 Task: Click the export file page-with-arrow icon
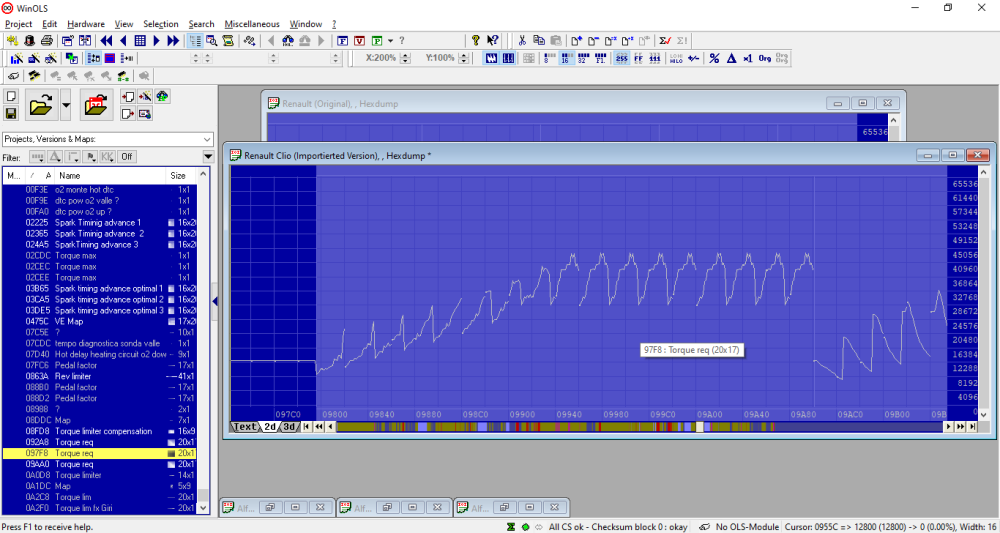click(x=128, y=113)
